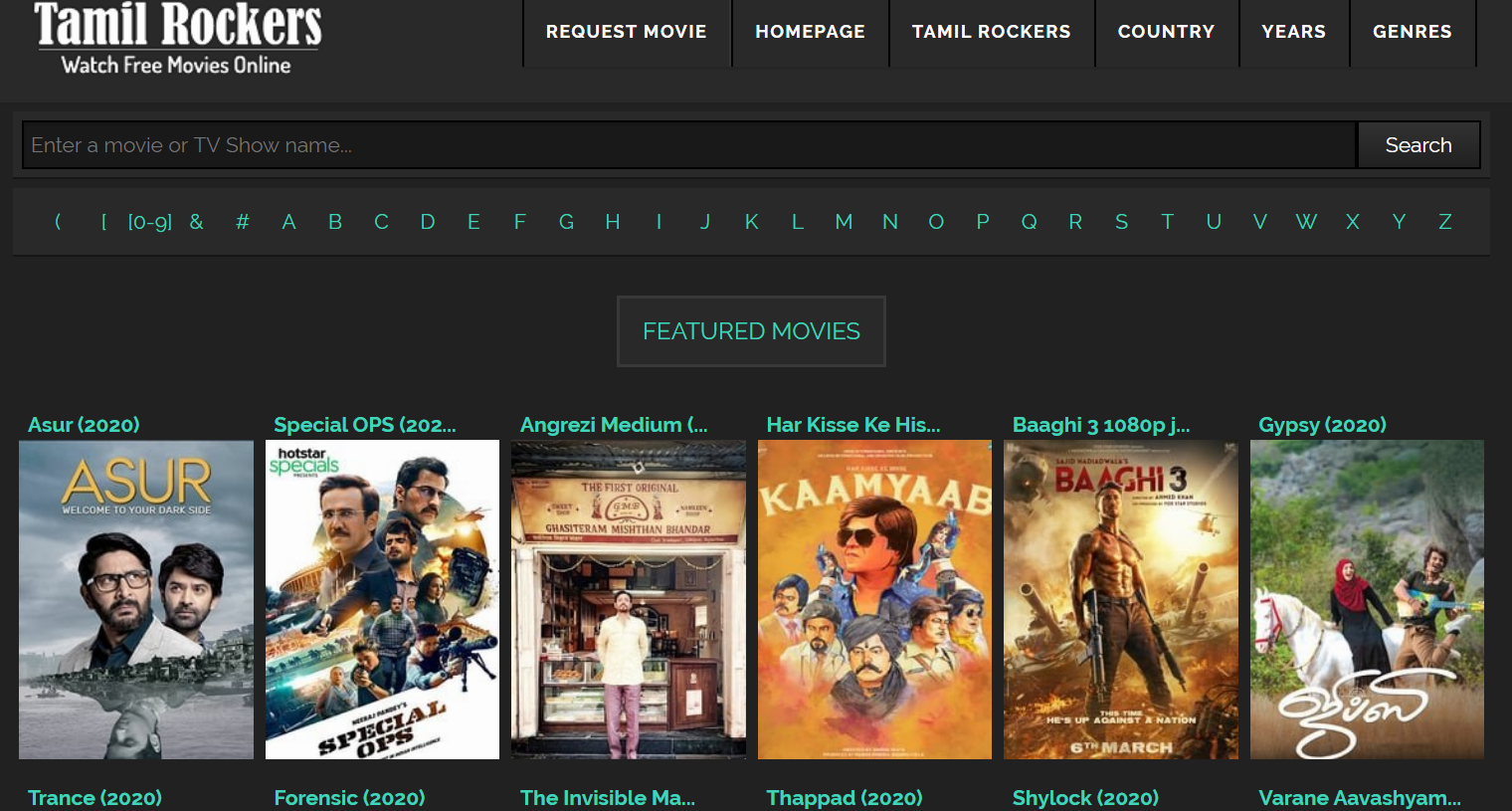Filter movies by '(' character
This screenshot has height=811, width=1512.
click(58, 222)
